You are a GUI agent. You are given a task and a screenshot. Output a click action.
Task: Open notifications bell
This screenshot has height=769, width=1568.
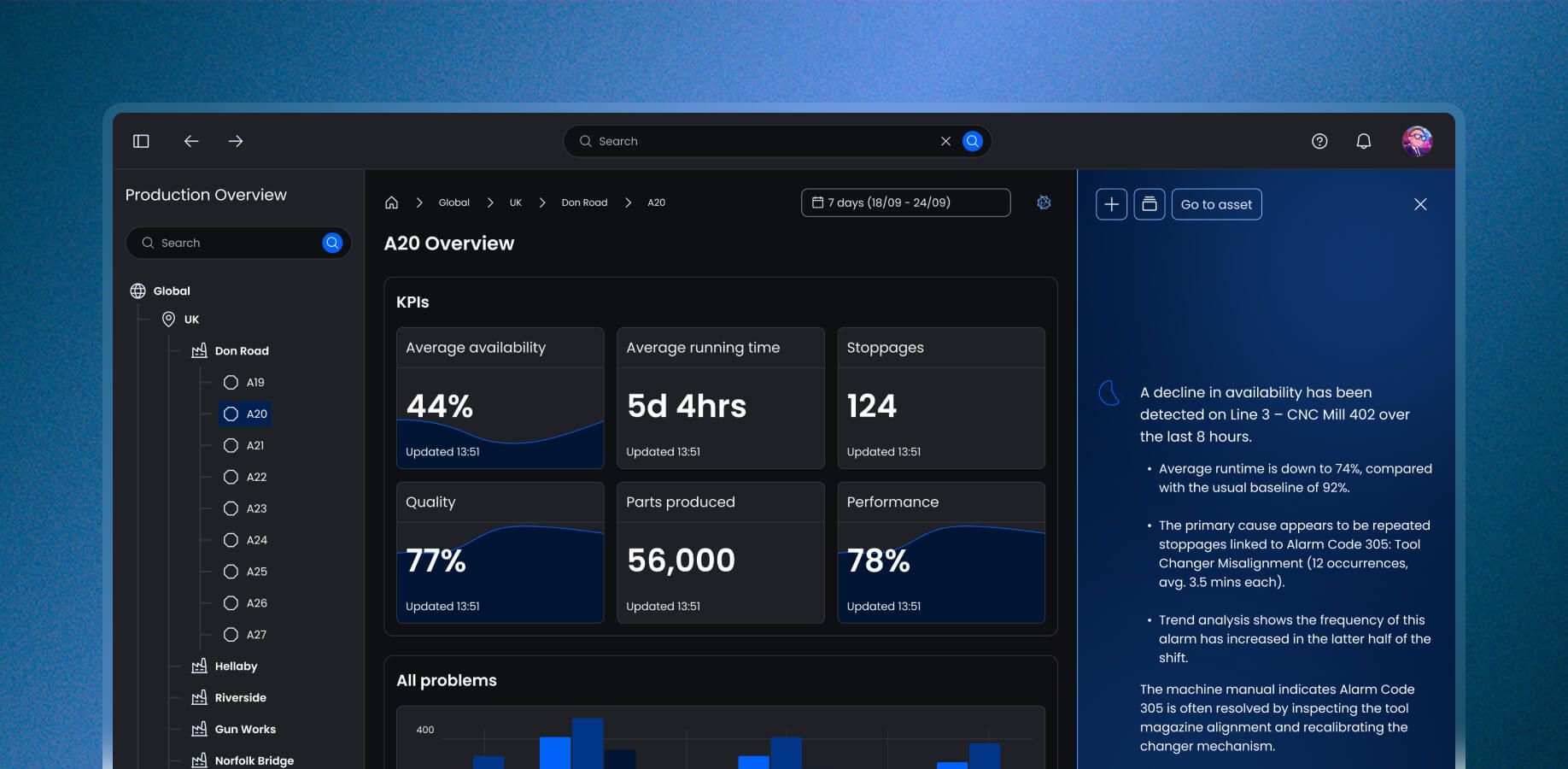pos(1364,141)
